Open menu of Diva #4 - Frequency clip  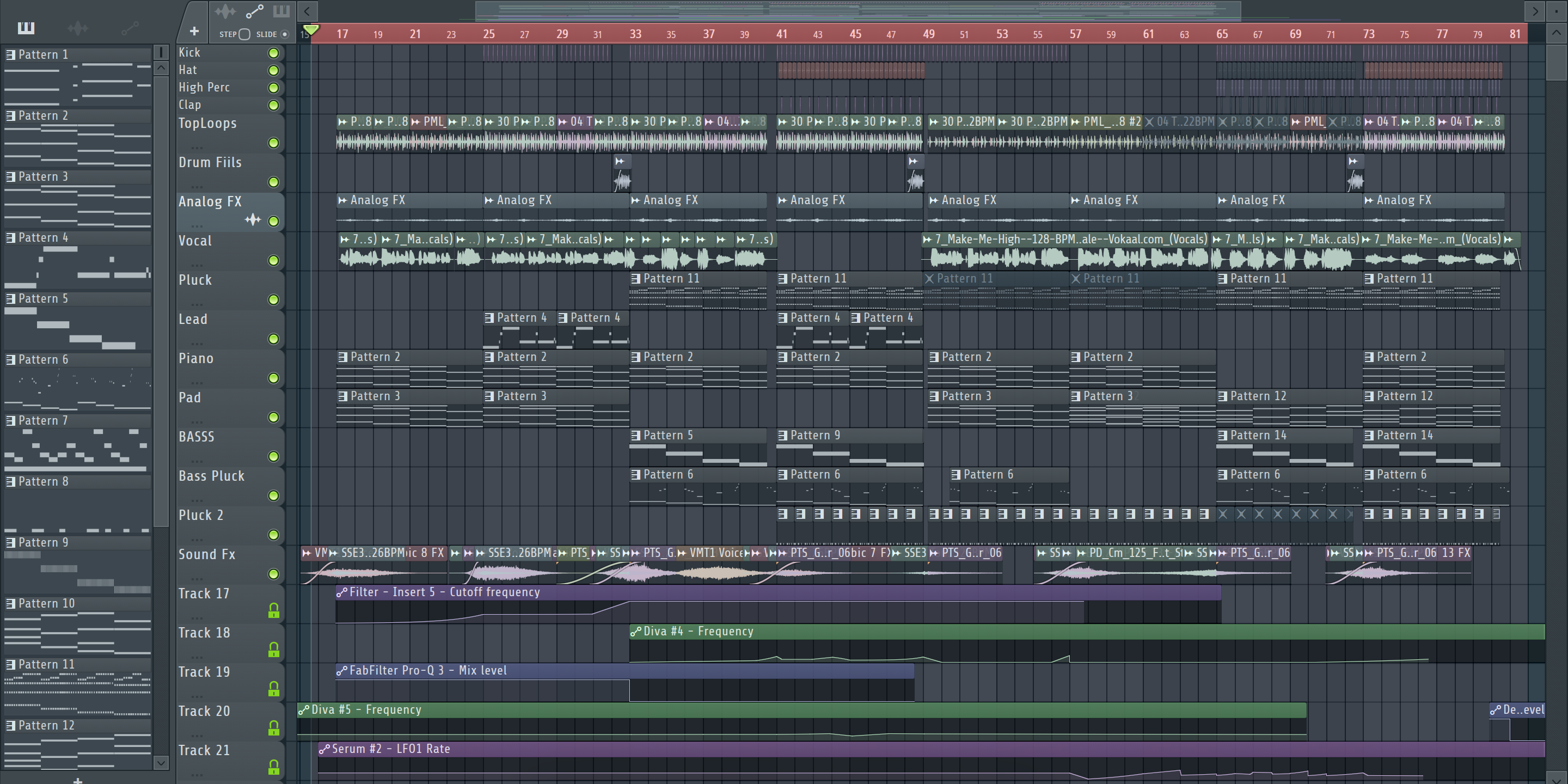[x=636, y=632]
